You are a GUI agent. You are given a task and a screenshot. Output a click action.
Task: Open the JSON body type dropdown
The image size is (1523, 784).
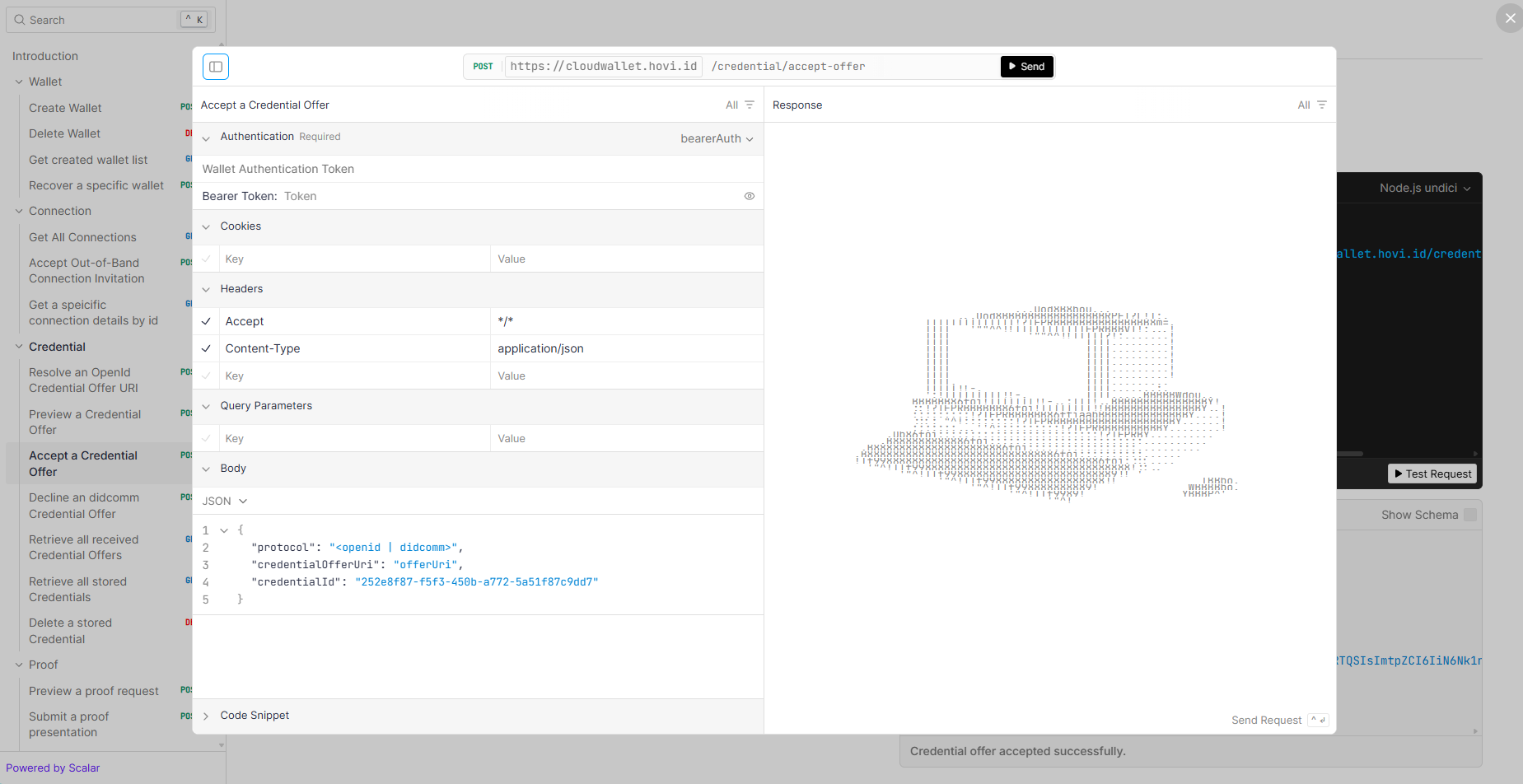[225, 501]
